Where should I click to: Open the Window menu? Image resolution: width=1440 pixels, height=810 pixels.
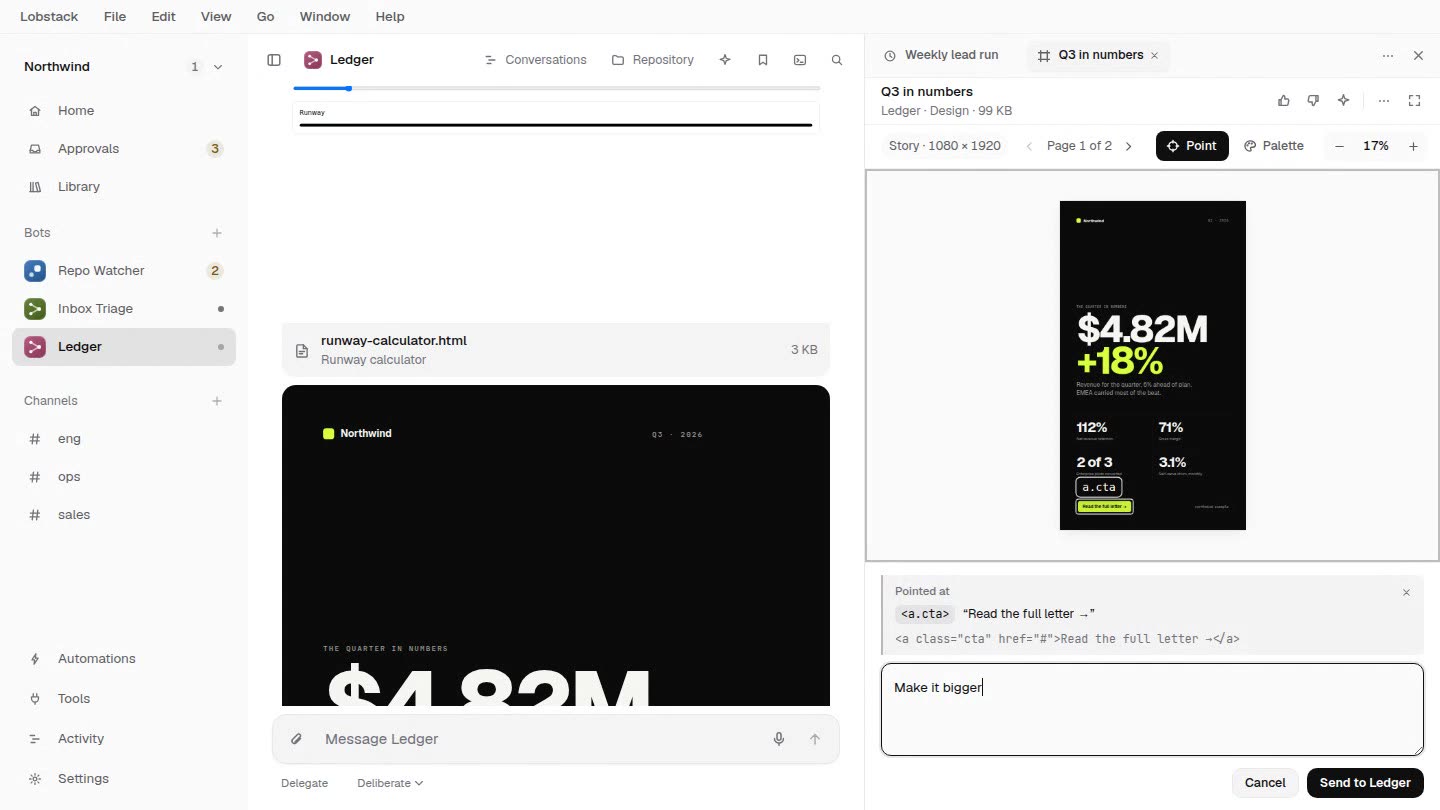pyautogui.click(x=325, y=16)
